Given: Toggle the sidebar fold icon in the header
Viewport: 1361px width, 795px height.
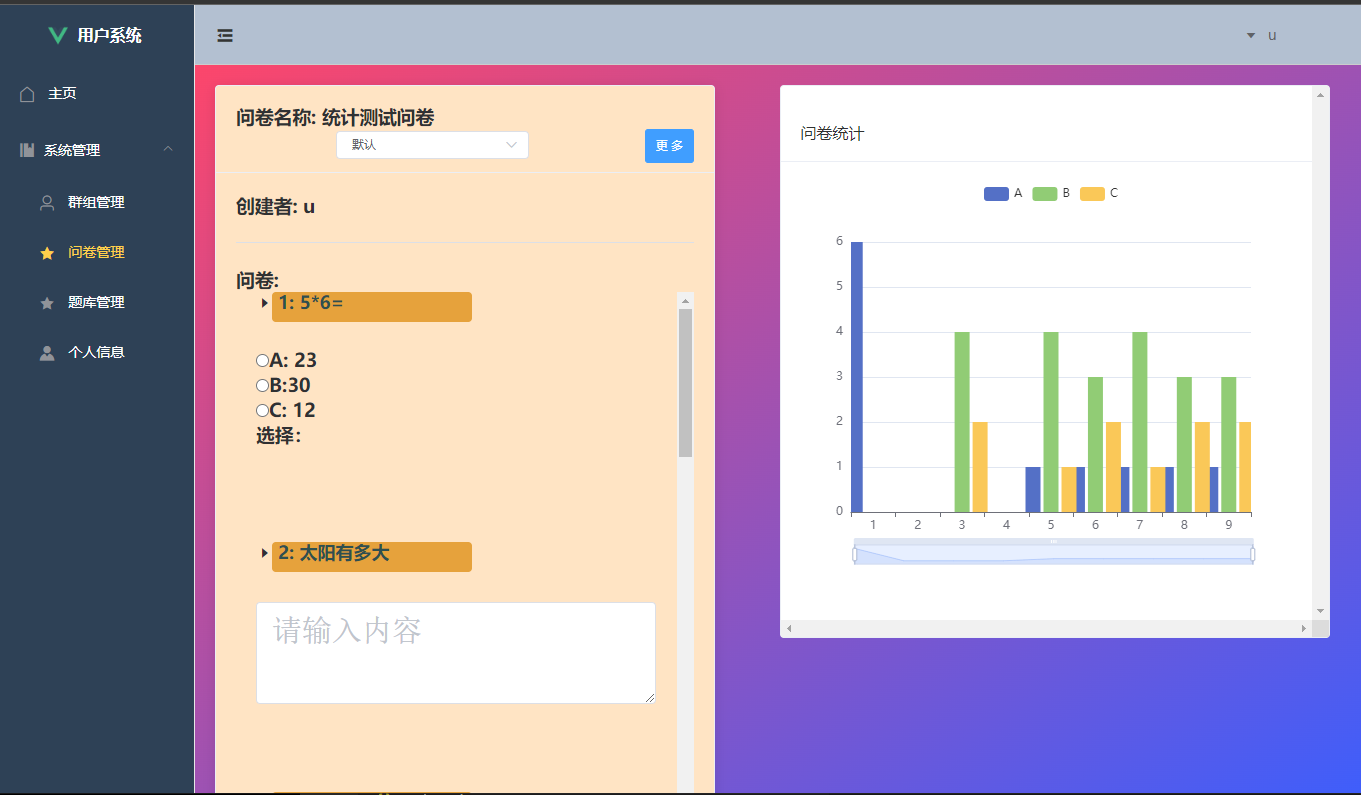Looking at the screenshot, I should (225, 35).
